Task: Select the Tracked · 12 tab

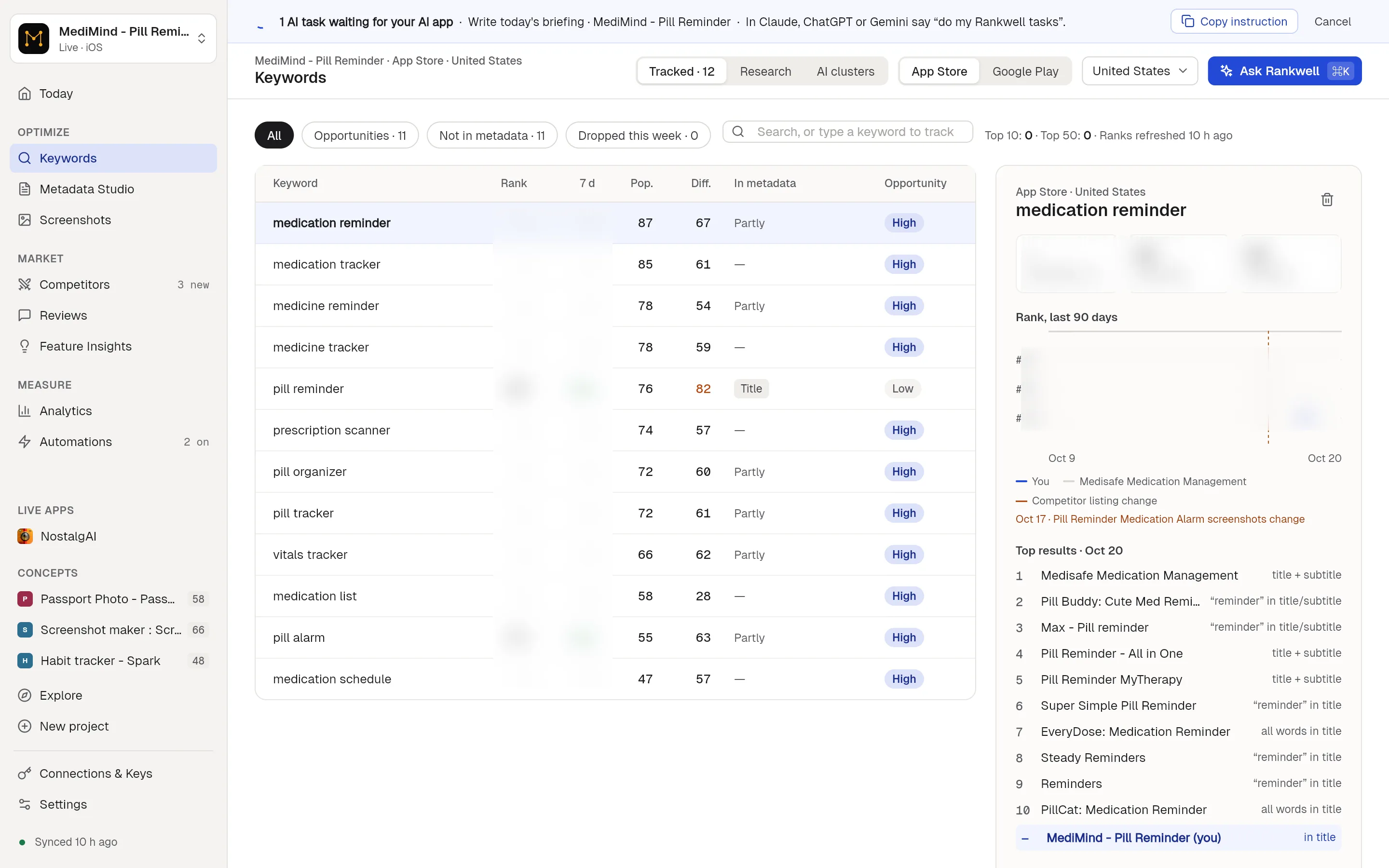Action: tap(681, 71)
